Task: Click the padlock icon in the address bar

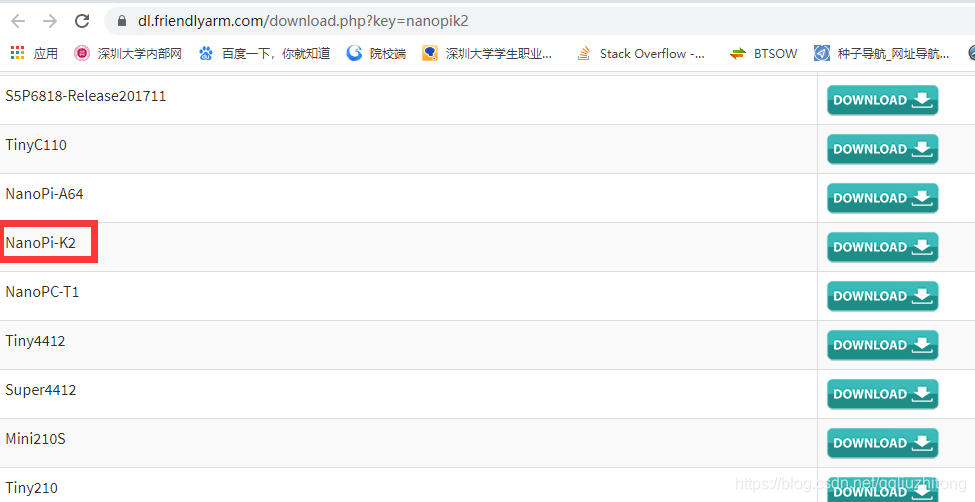Action: (122, 21)
